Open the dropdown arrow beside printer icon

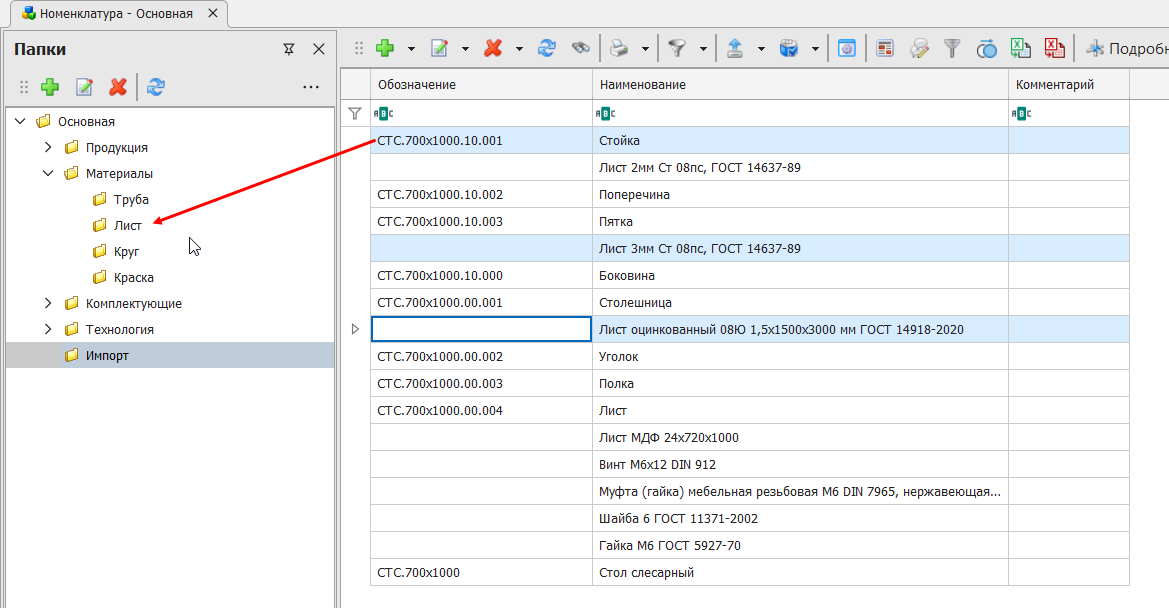pyautogui.click(x=645, y=48)
